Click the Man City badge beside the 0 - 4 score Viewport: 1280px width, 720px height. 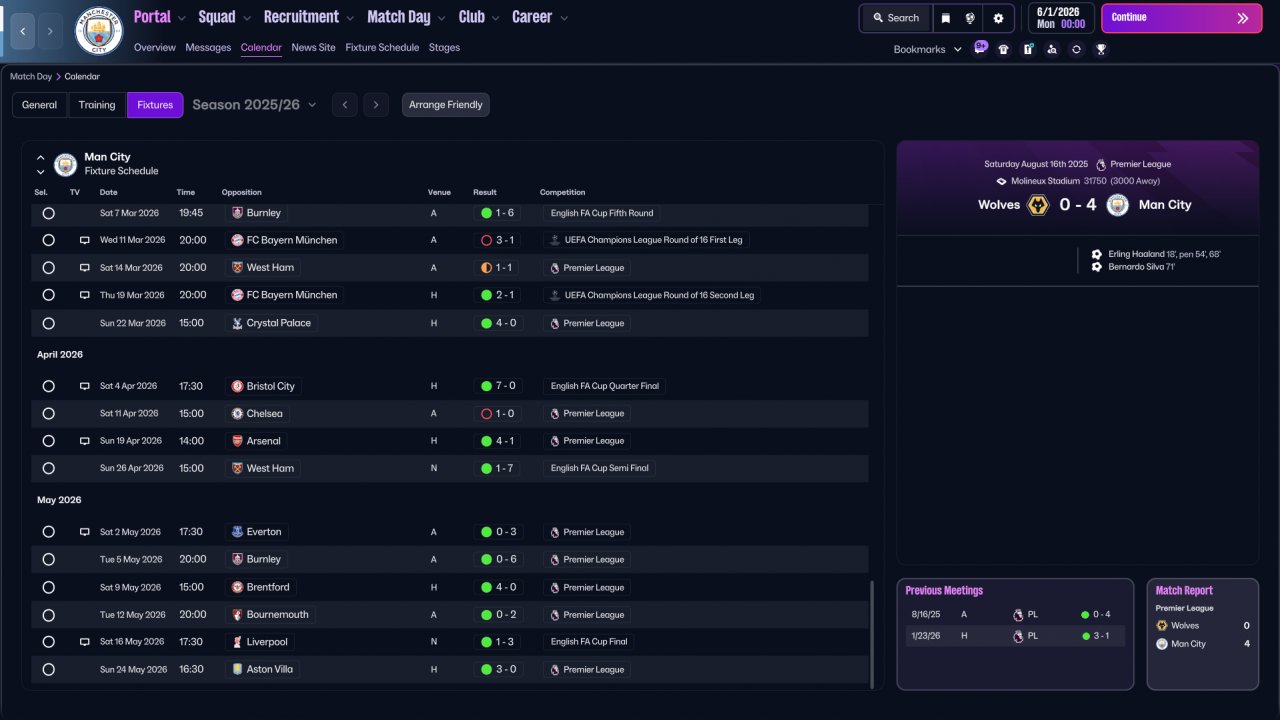(1118, 205)
